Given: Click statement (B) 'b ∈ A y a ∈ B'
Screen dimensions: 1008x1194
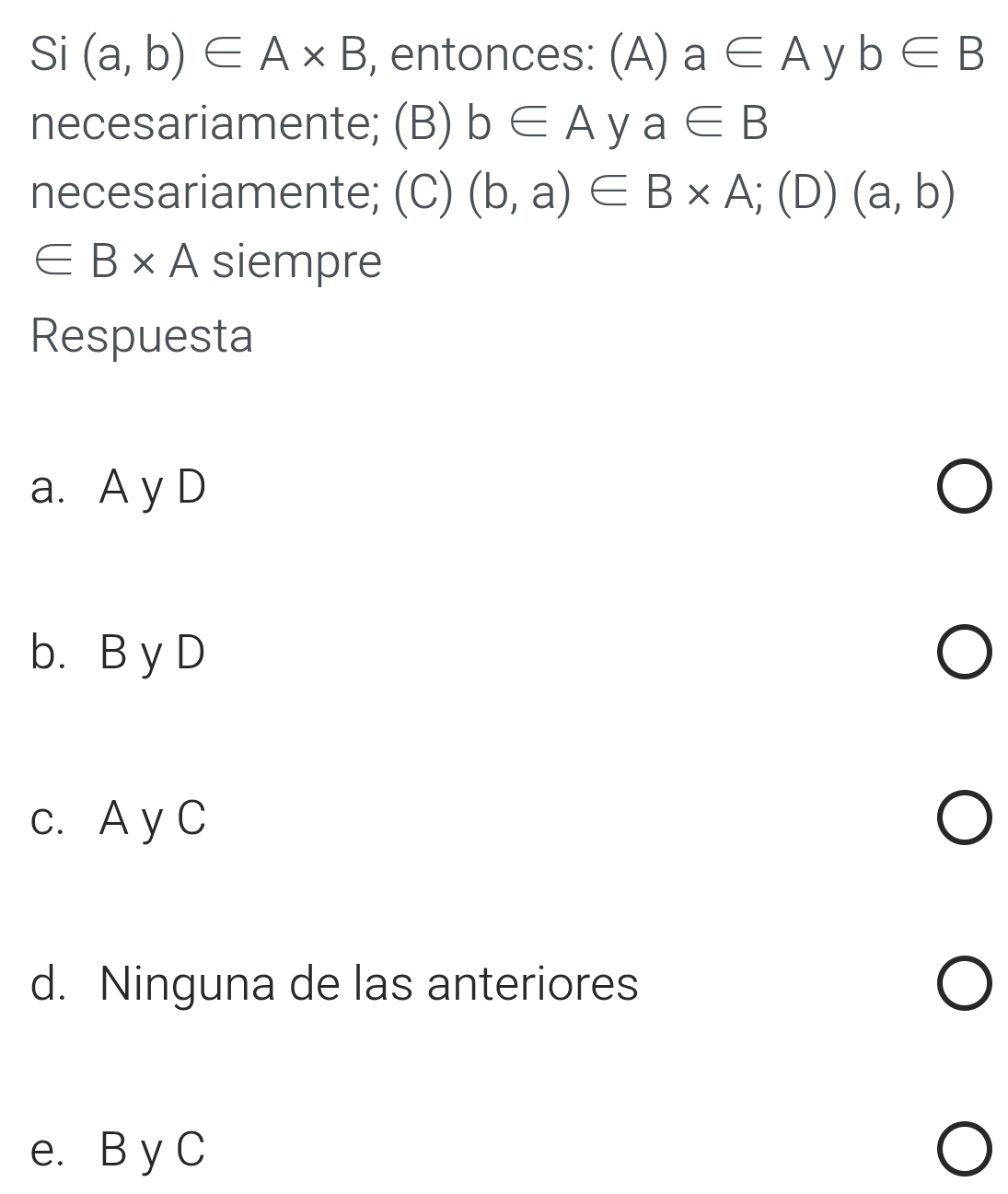Looking at the screenshot, I should coord(617,124).
